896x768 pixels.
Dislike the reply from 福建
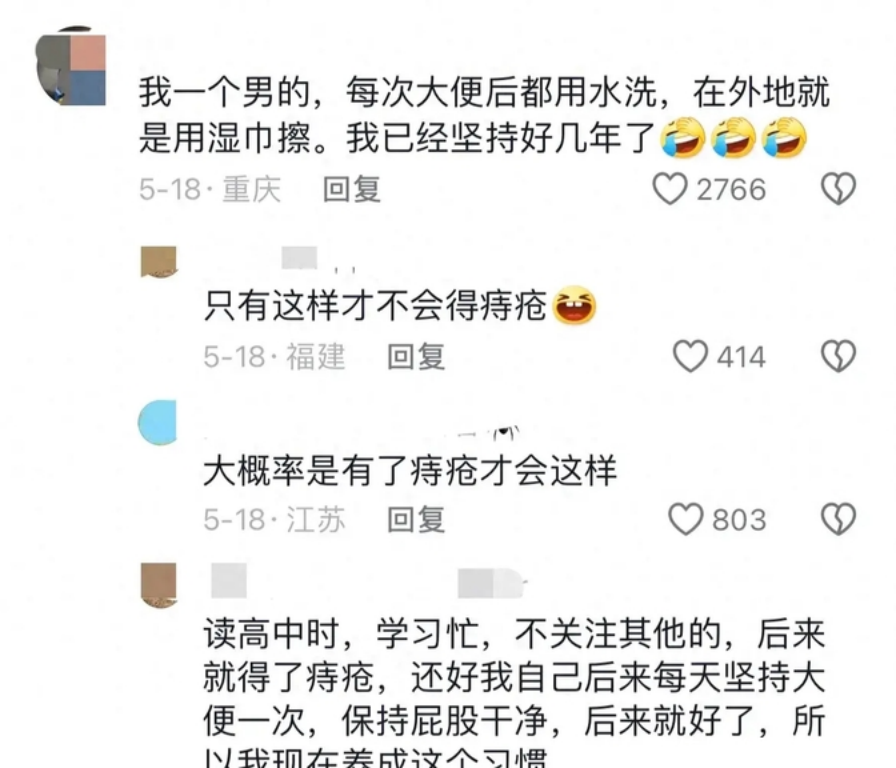[x=838, y=357]
